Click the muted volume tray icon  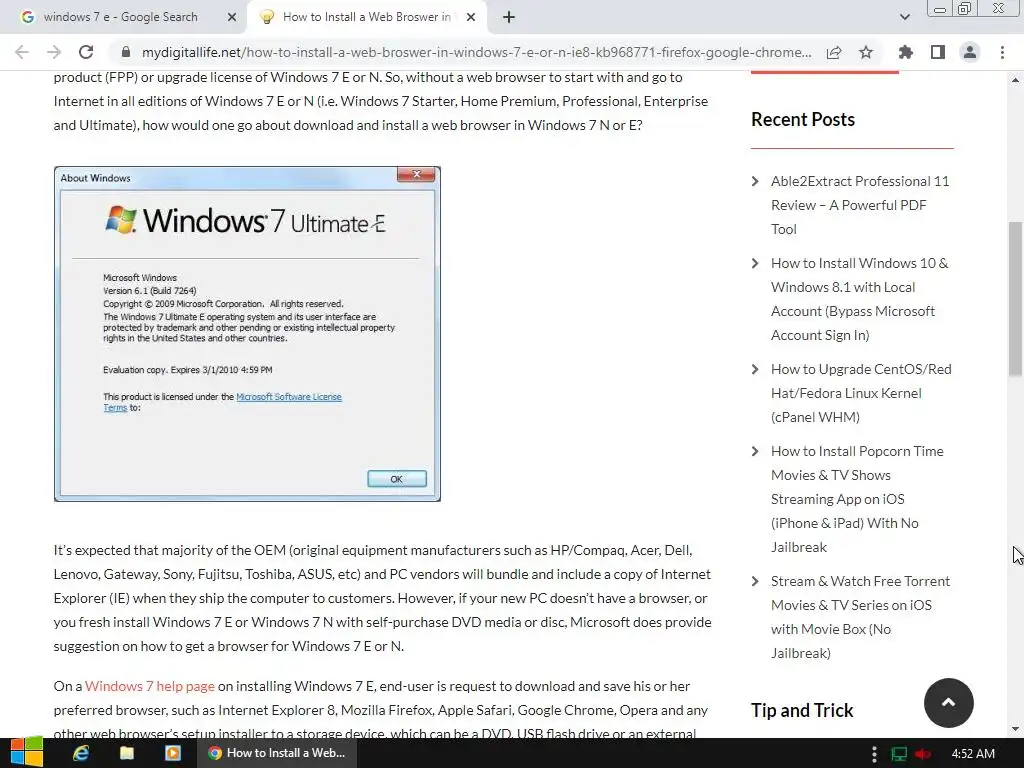click(923, 754)
